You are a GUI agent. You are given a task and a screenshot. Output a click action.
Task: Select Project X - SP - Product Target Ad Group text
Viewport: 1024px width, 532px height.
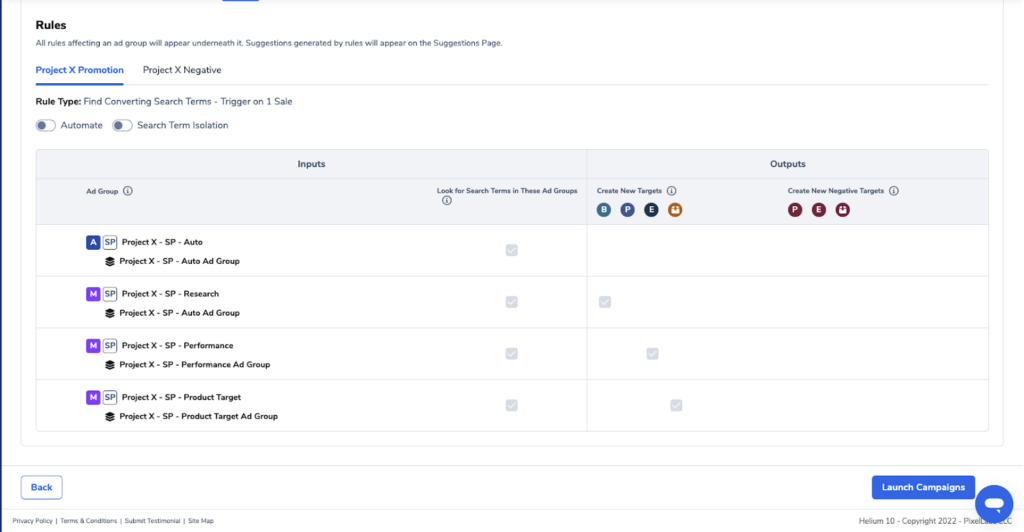pyautogui.click(x=199, y=416)
